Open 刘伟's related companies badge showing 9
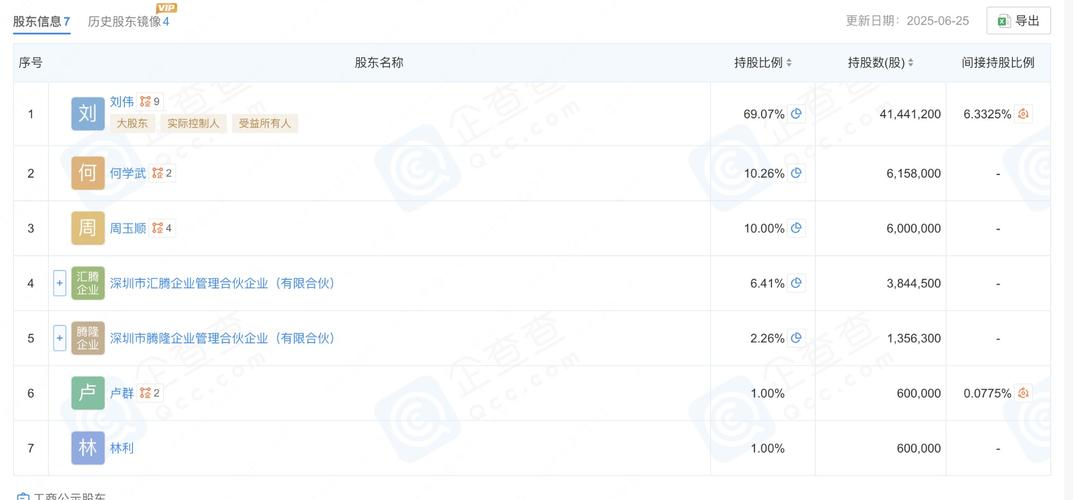 (150, 101)
